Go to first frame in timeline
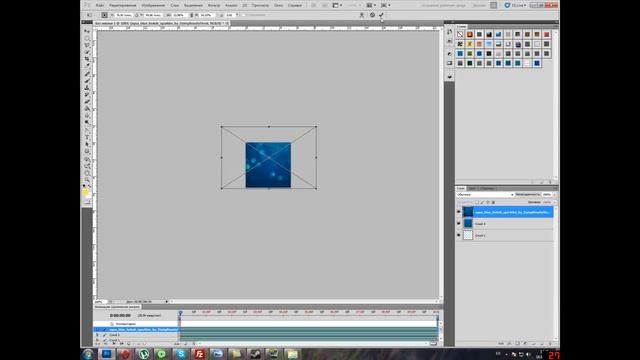The width and height of the screenshot is (640, 360). pyautogui.click(x=98, y=344)
